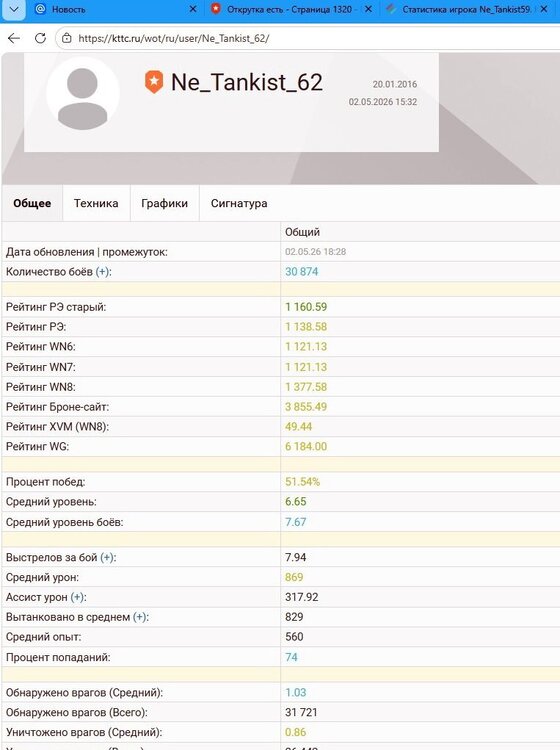Reload the page with refresh icon
The height and width of the screenshot is (750, 560).
pos(40,38)
